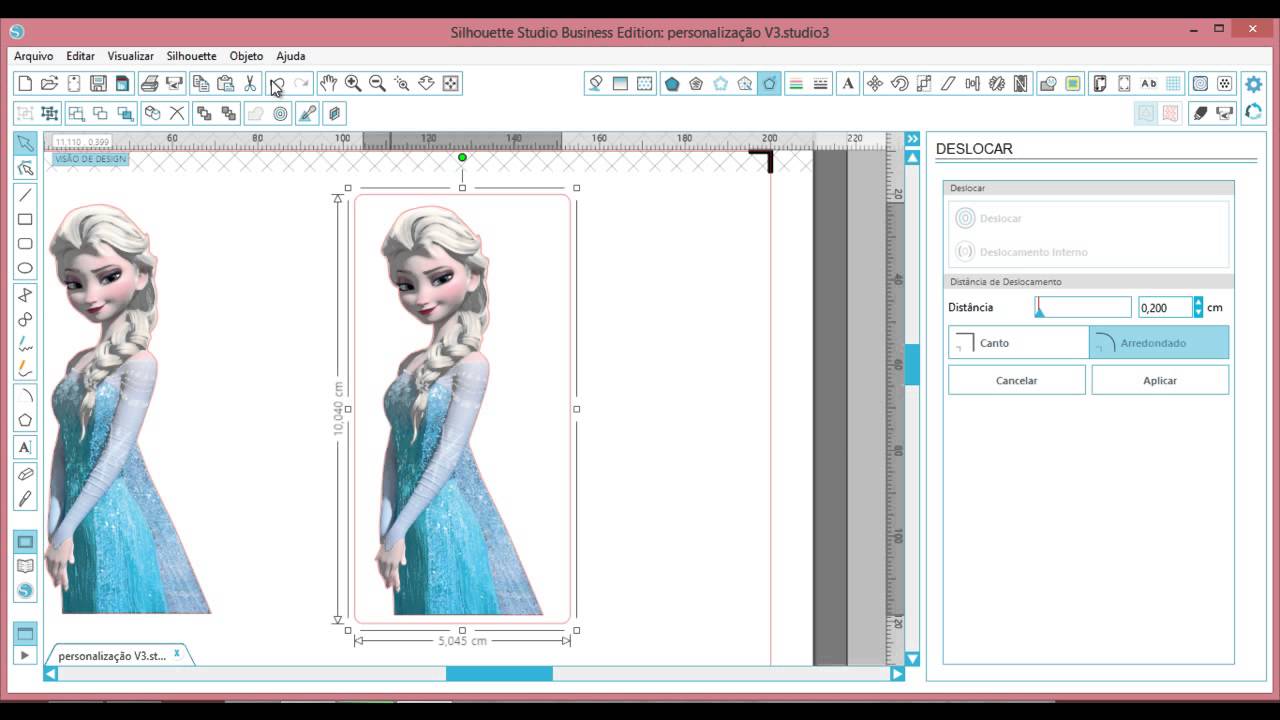The width and height of the screenshot is (1280, 720).
Task: Click the Open file folder icon
Action: [x=49, y=84]
